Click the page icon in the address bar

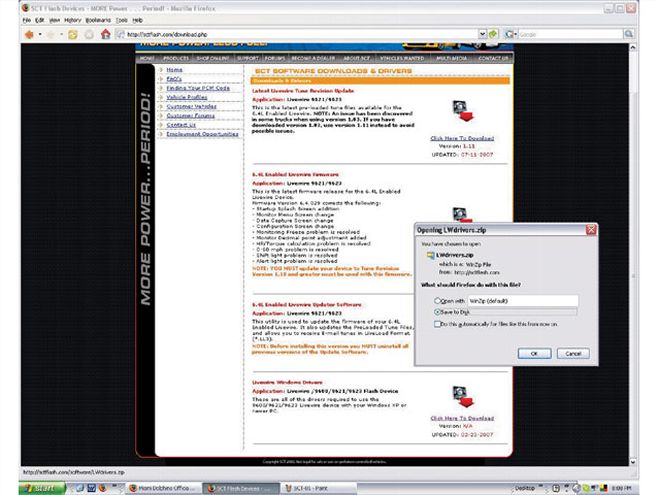[120, 35]
